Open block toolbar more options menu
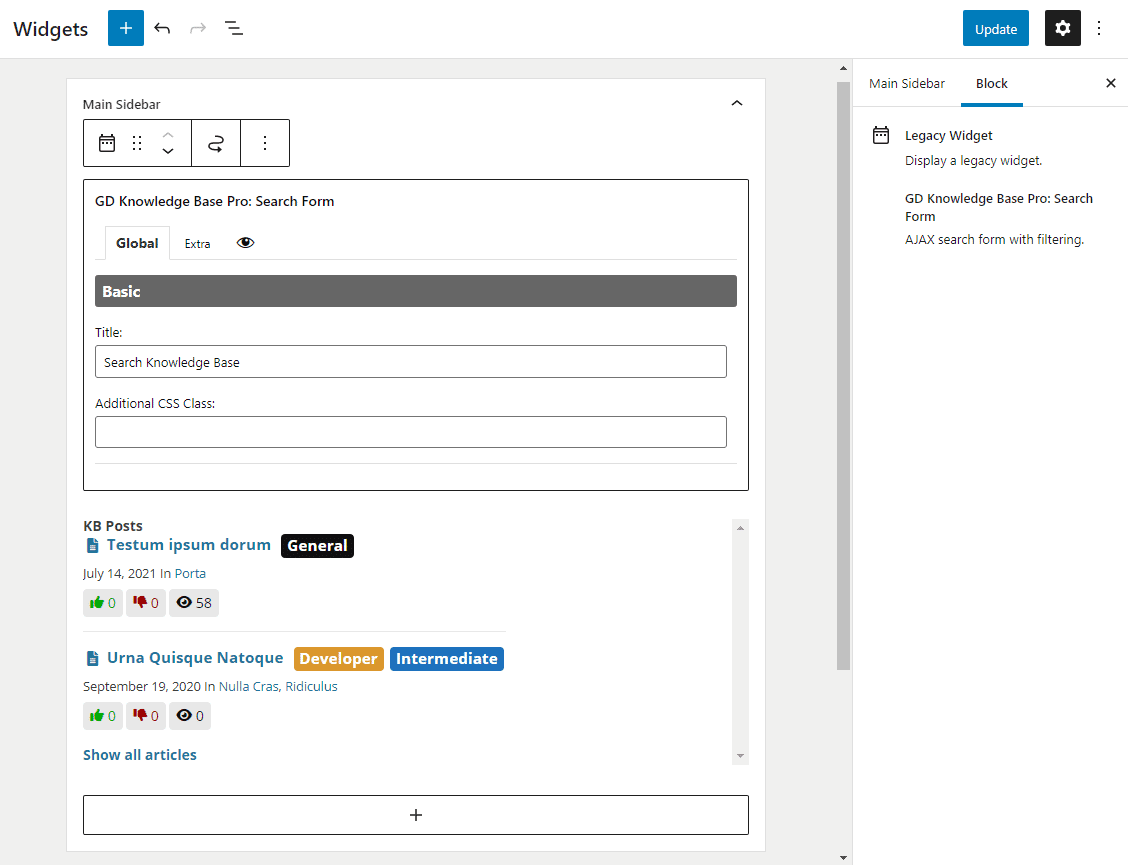Image resolution: width=1128 pixels, height=865 pixels. click(x=265, y=143)
